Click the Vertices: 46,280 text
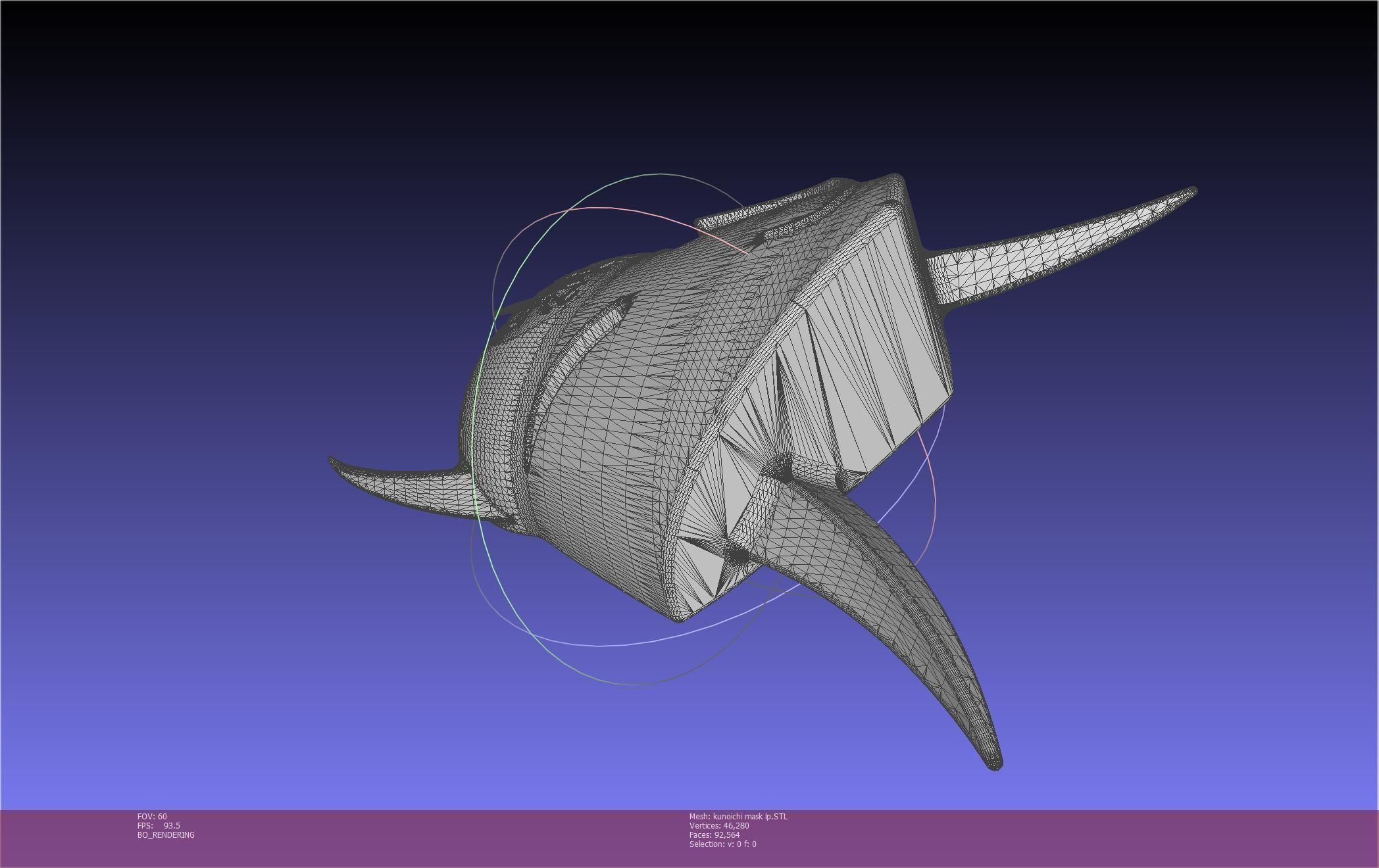 pos(719,825)
